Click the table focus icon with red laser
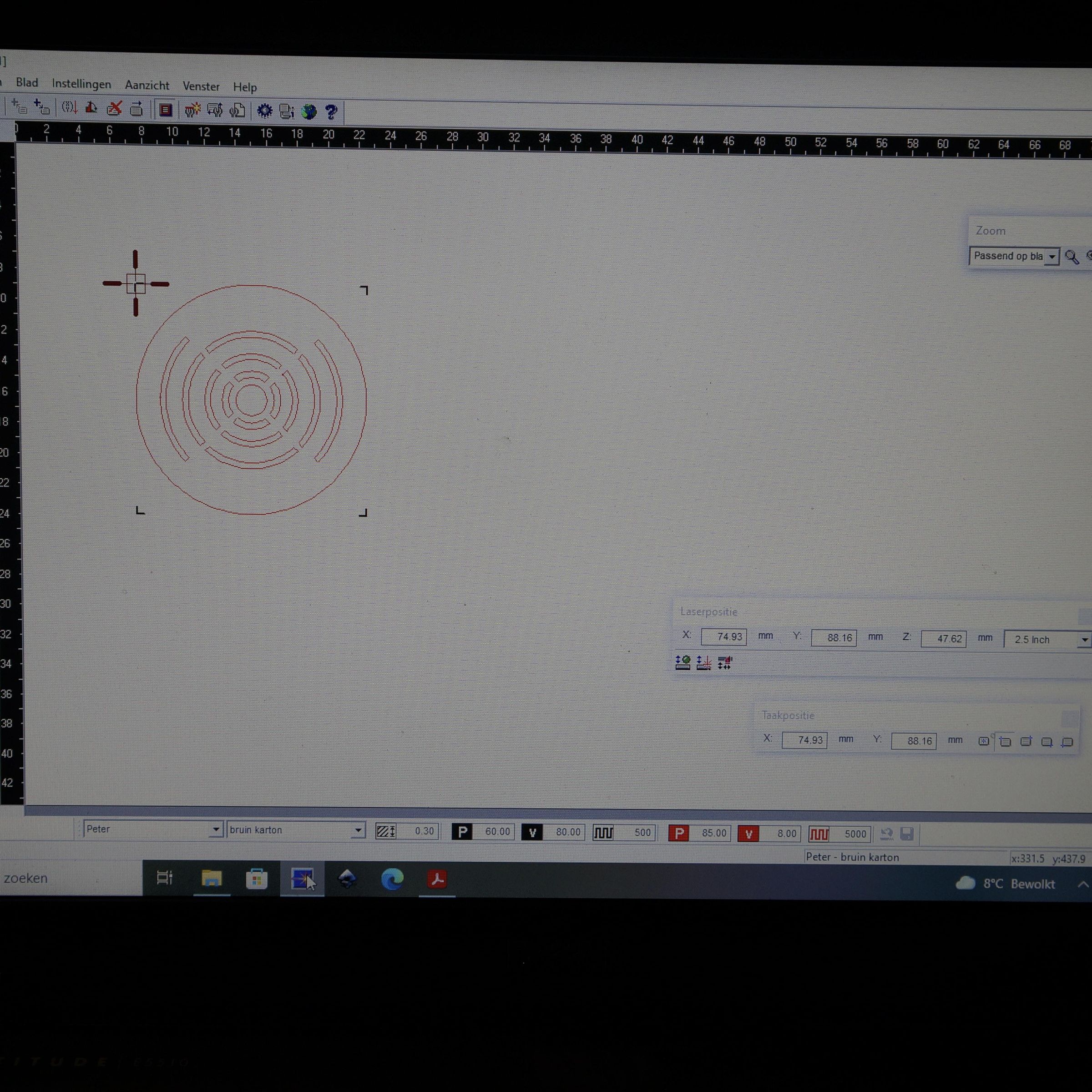The width and height of the screenshot is (1092, 1092). point(704,662)
